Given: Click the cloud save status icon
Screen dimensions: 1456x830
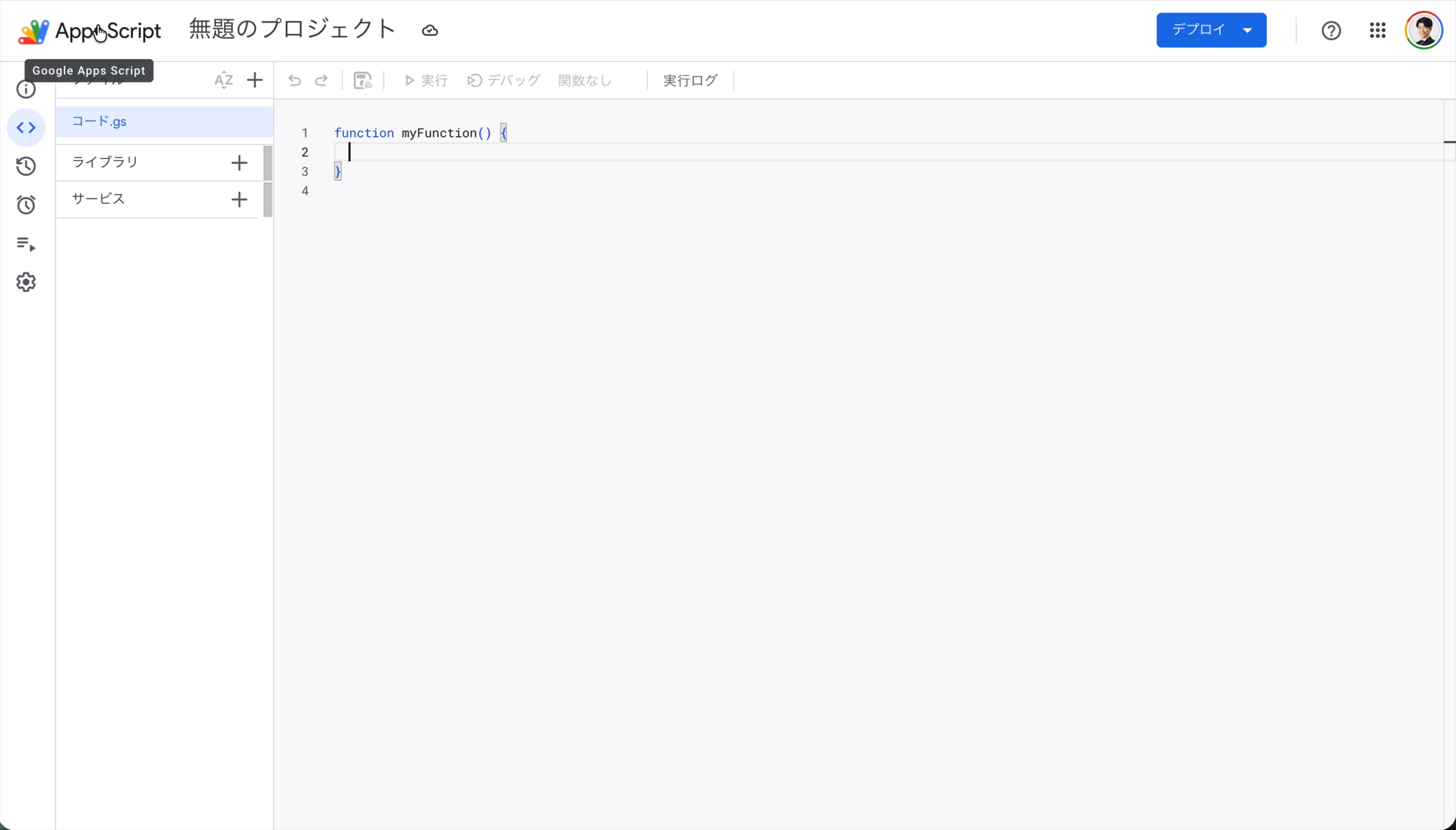Looking at the screenshot, I should (x=429, y=30).
